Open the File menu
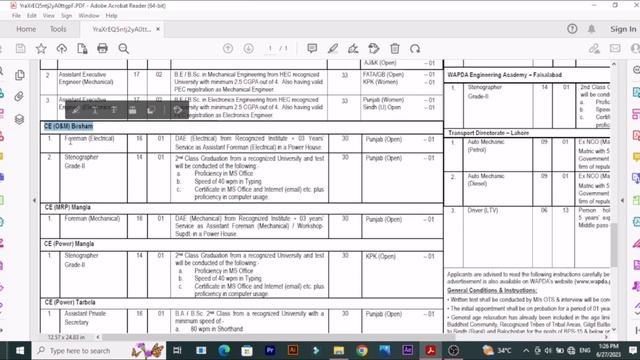This screenshot has height=360, width=640. coord(16,16)
